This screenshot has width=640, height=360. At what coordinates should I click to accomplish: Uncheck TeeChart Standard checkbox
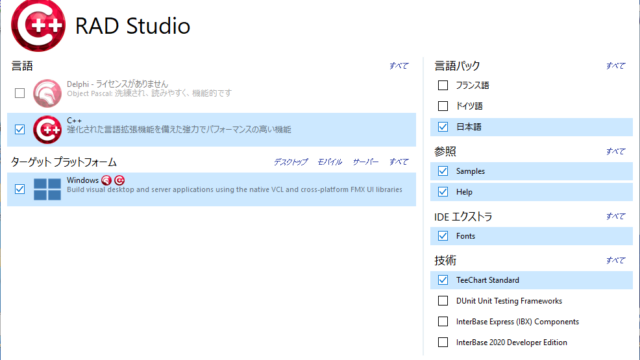[x=443, y=280]
